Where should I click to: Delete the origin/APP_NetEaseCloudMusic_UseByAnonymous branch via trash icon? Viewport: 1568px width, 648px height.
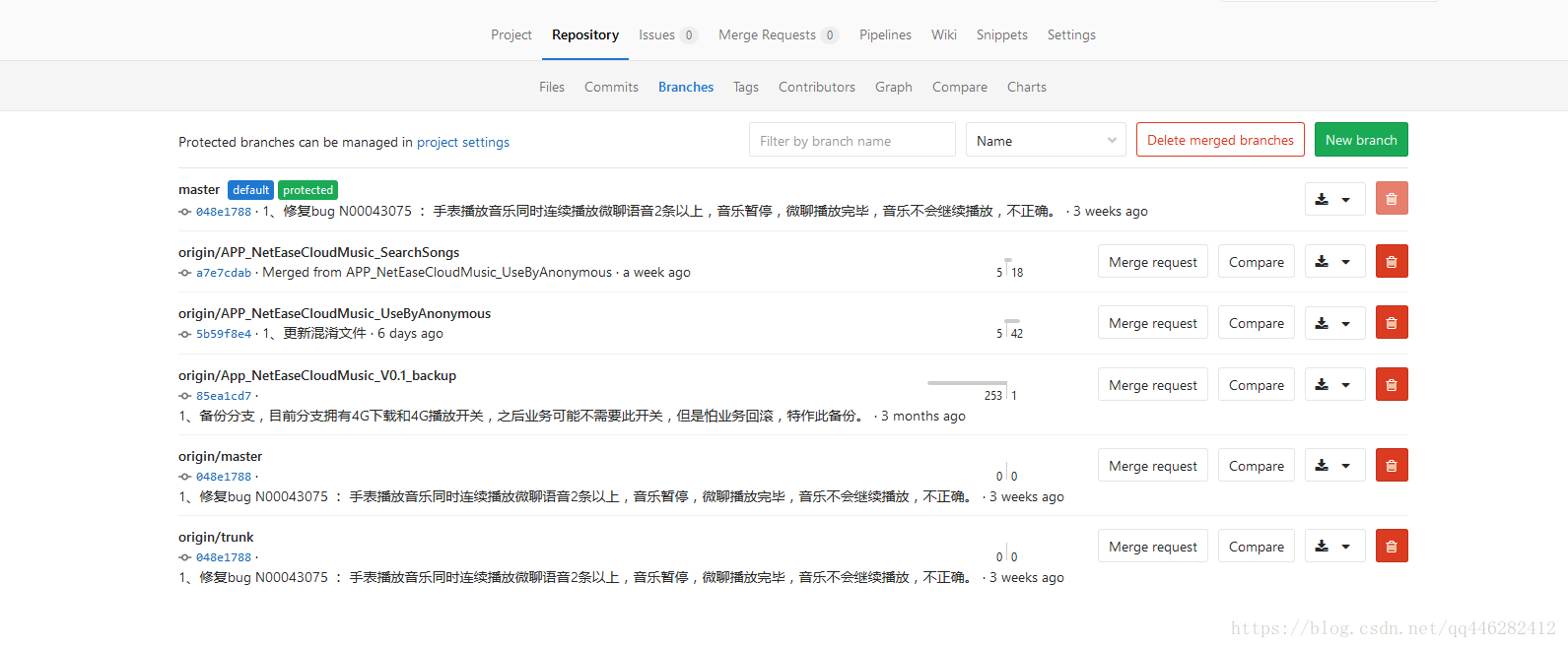click(x=1392, y=323)
